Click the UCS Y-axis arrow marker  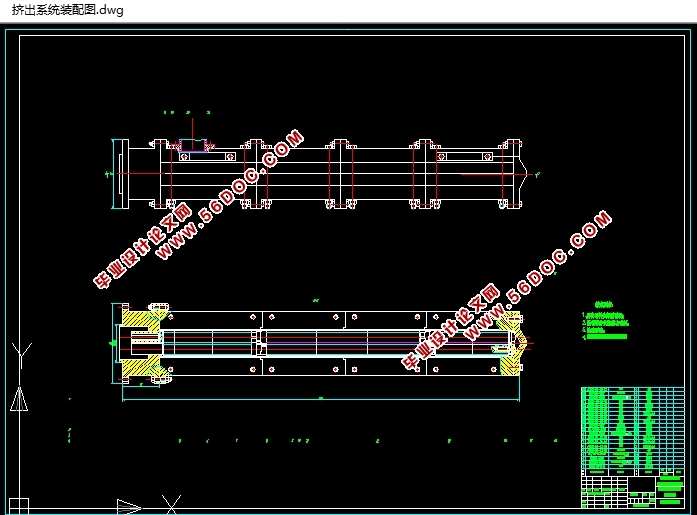pos(19,399)
